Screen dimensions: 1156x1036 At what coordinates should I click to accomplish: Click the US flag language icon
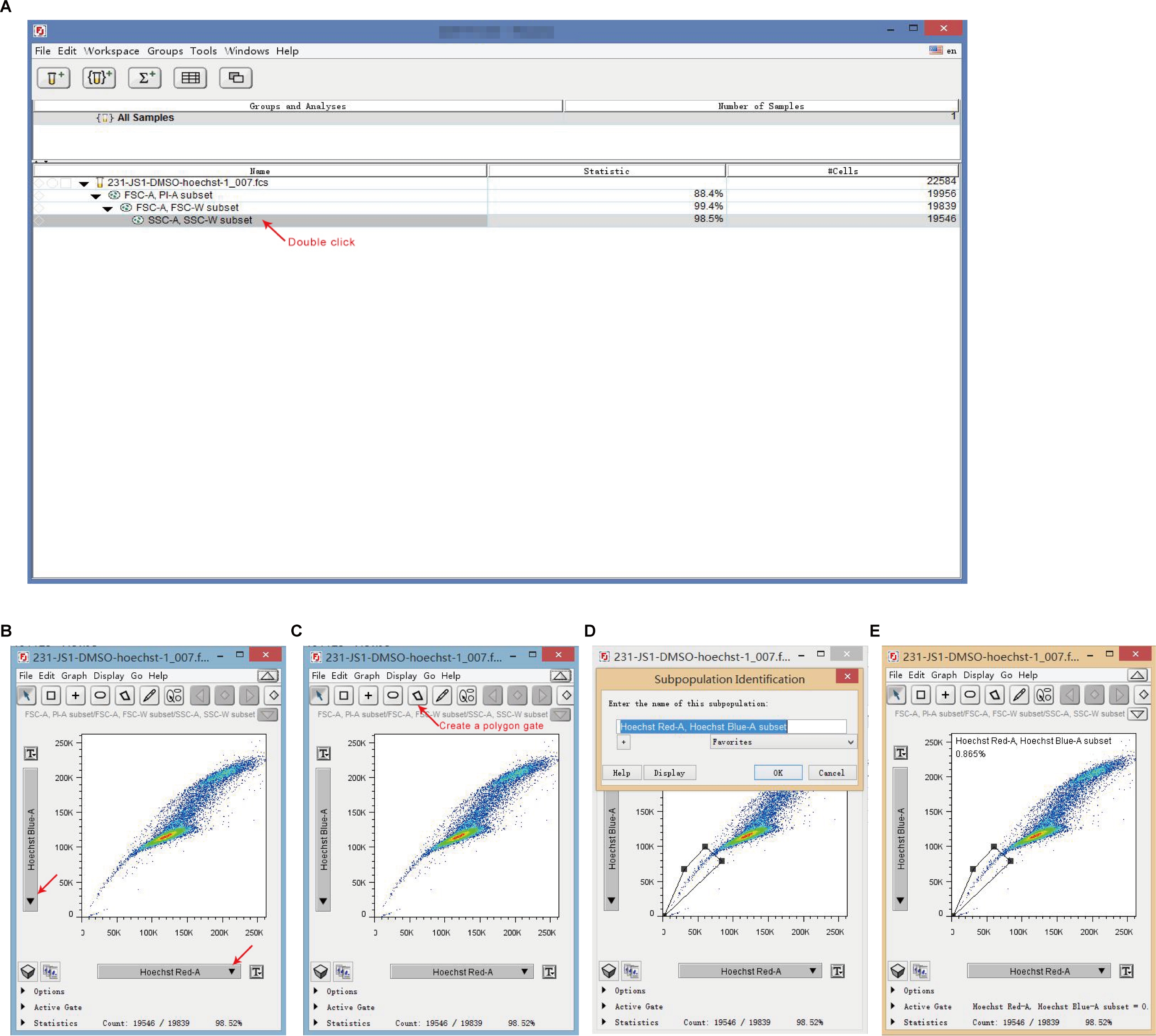pos(936,50)
